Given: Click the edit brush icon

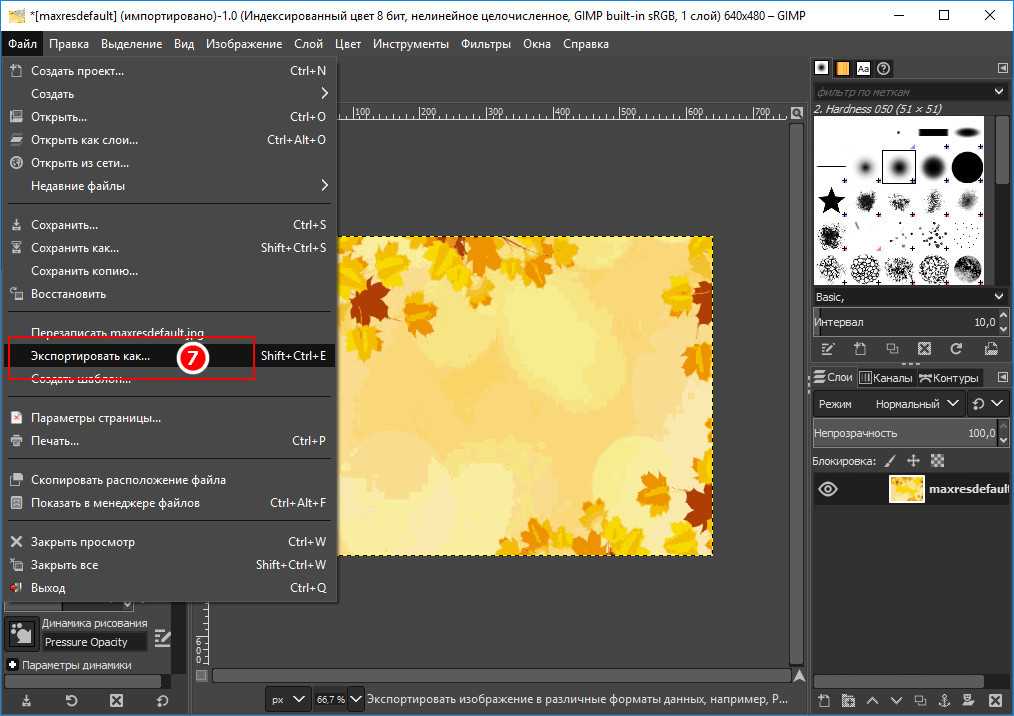Looking at the screenshot, I should point(827,349).
